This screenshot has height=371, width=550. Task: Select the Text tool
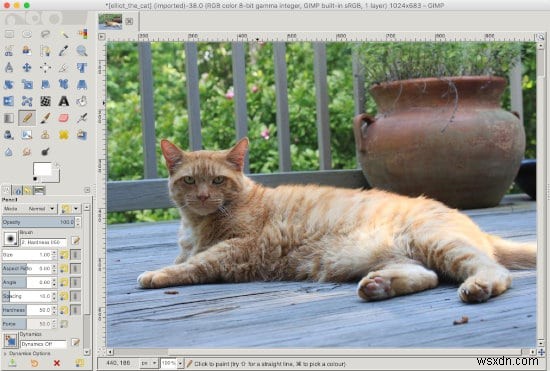click(63, 101)
